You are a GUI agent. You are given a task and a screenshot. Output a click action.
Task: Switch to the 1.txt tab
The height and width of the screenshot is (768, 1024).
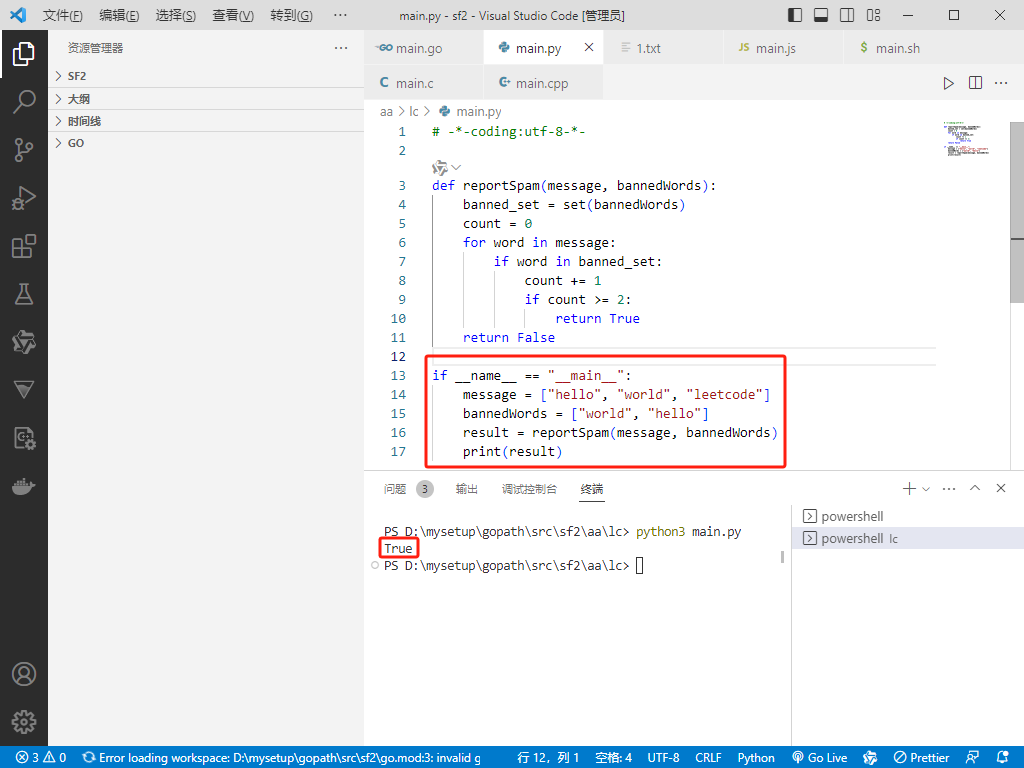click(664, 48)
